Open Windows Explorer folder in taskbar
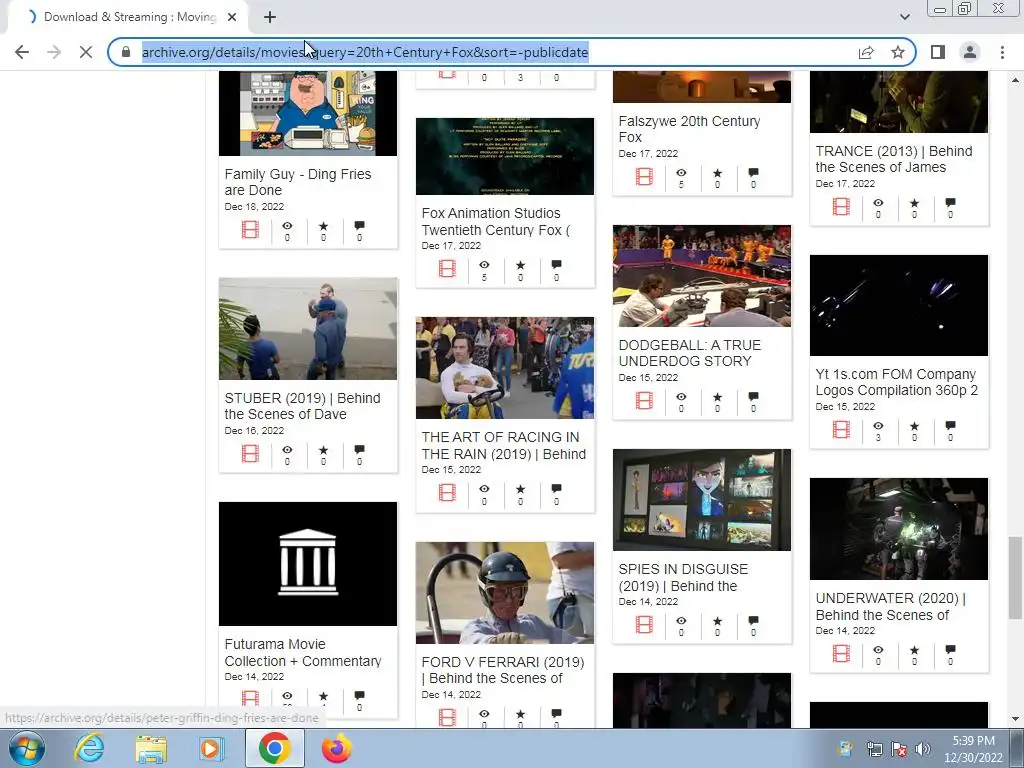Screen dimensions: 1024x768 tap(151, 749)
